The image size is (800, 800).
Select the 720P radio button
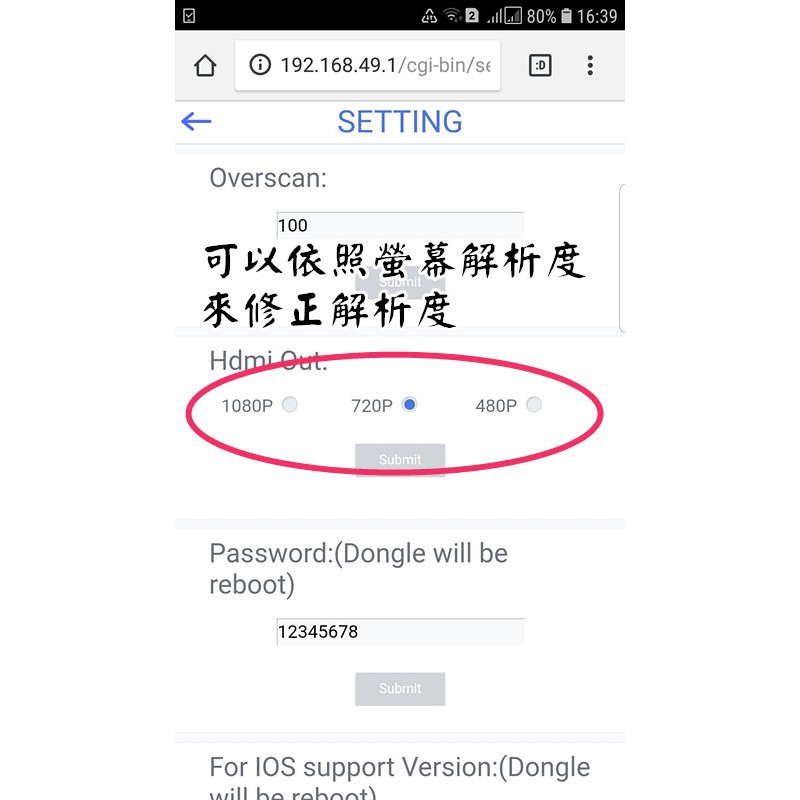coord(409,405)
